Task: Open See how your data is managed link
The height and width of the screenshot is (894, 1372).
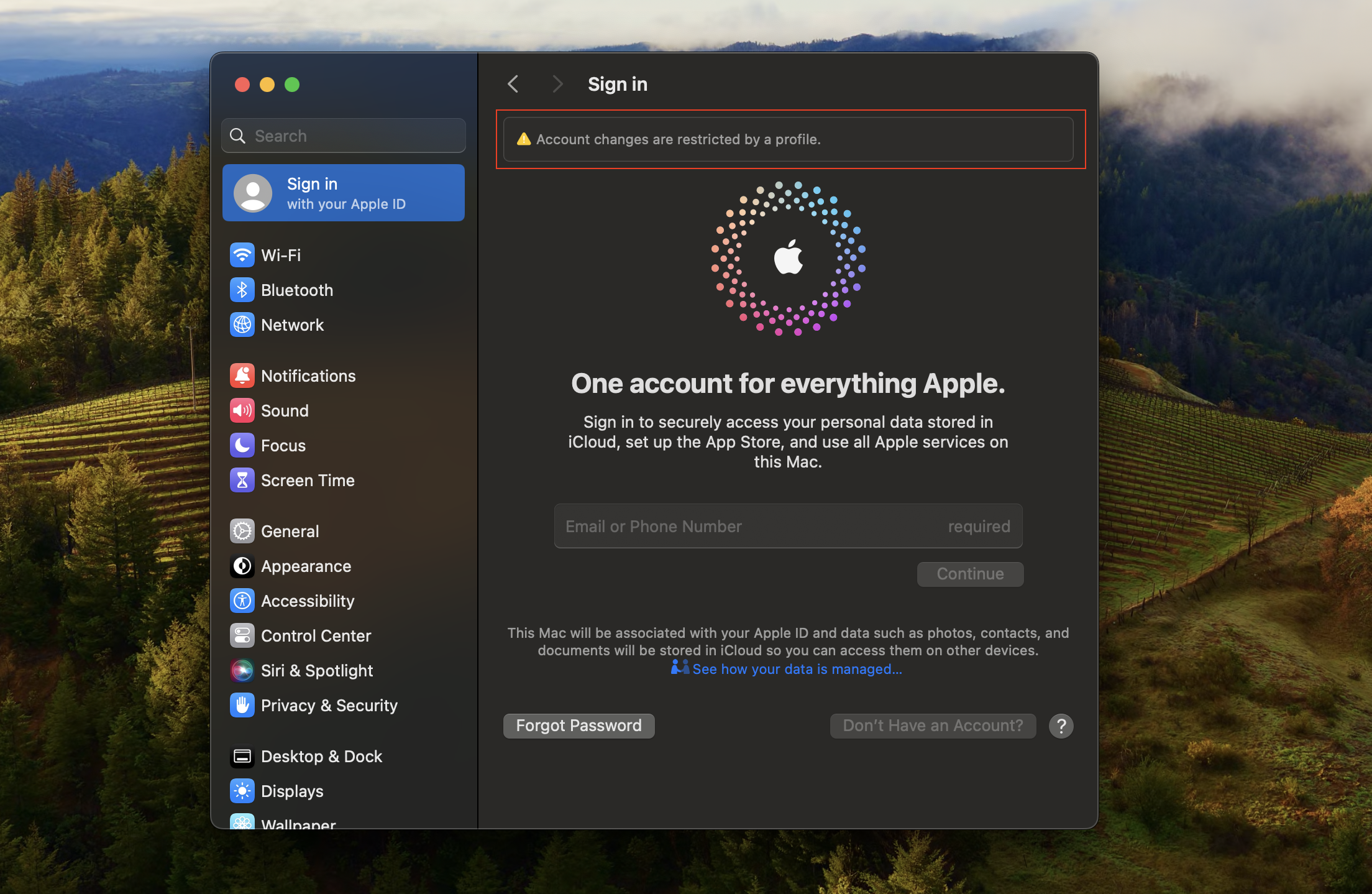Action: (x=797, y=669)
